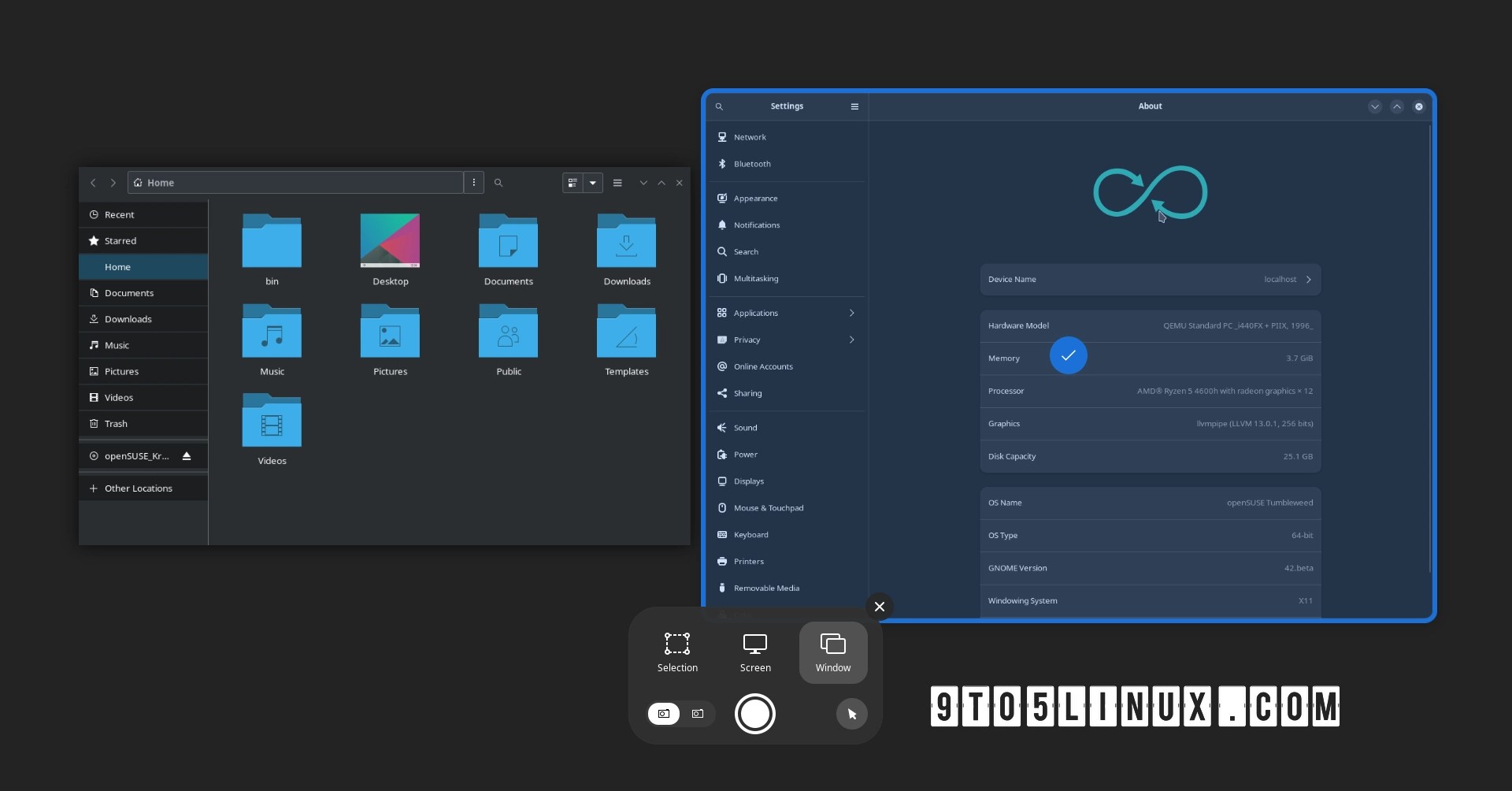Image resolution: width=1512 pixels, height=791 pixels.
Task: Open Mouse & Touchpad settings
Action: tap(787, 508)
